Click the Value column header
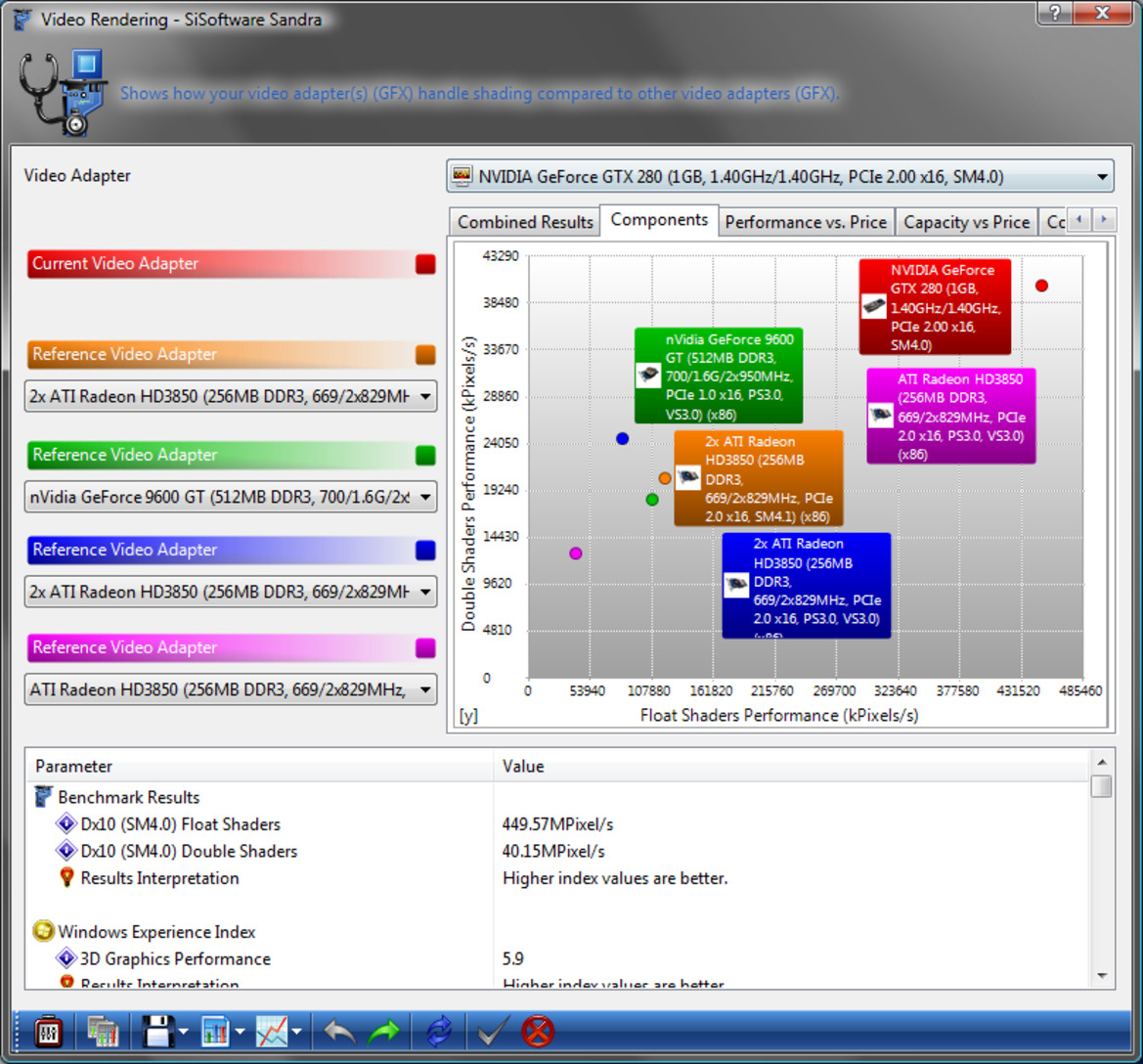1143x1064 pixels. click(792, 767)
